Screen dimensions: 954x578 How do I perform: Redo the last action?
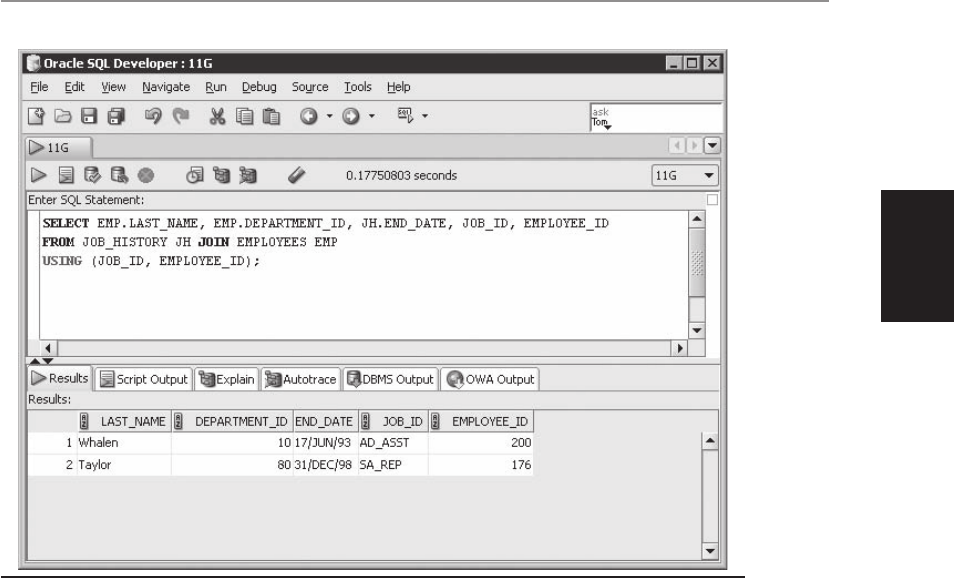[181, 116]
